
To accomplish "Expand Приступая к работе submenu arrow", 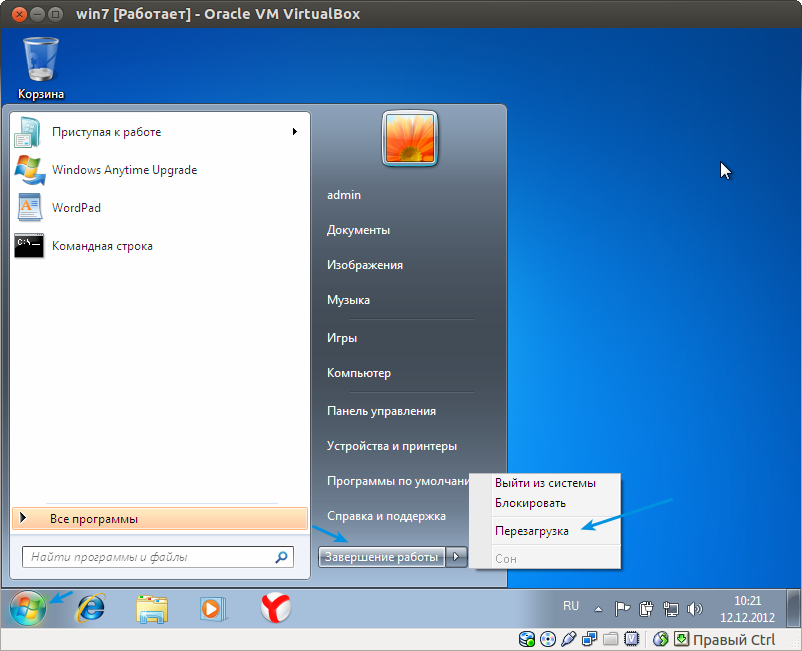I will tap(295, 132).
